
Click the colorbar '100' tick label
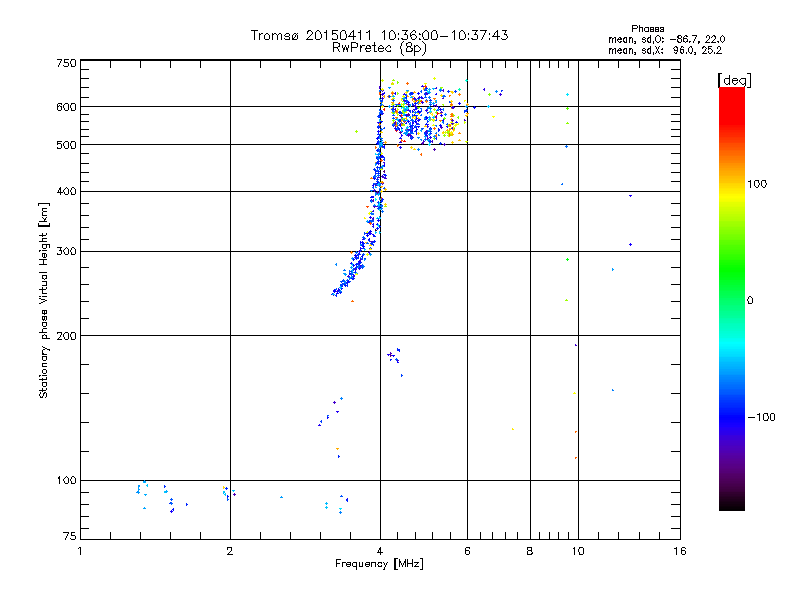(x=757, y=184)
